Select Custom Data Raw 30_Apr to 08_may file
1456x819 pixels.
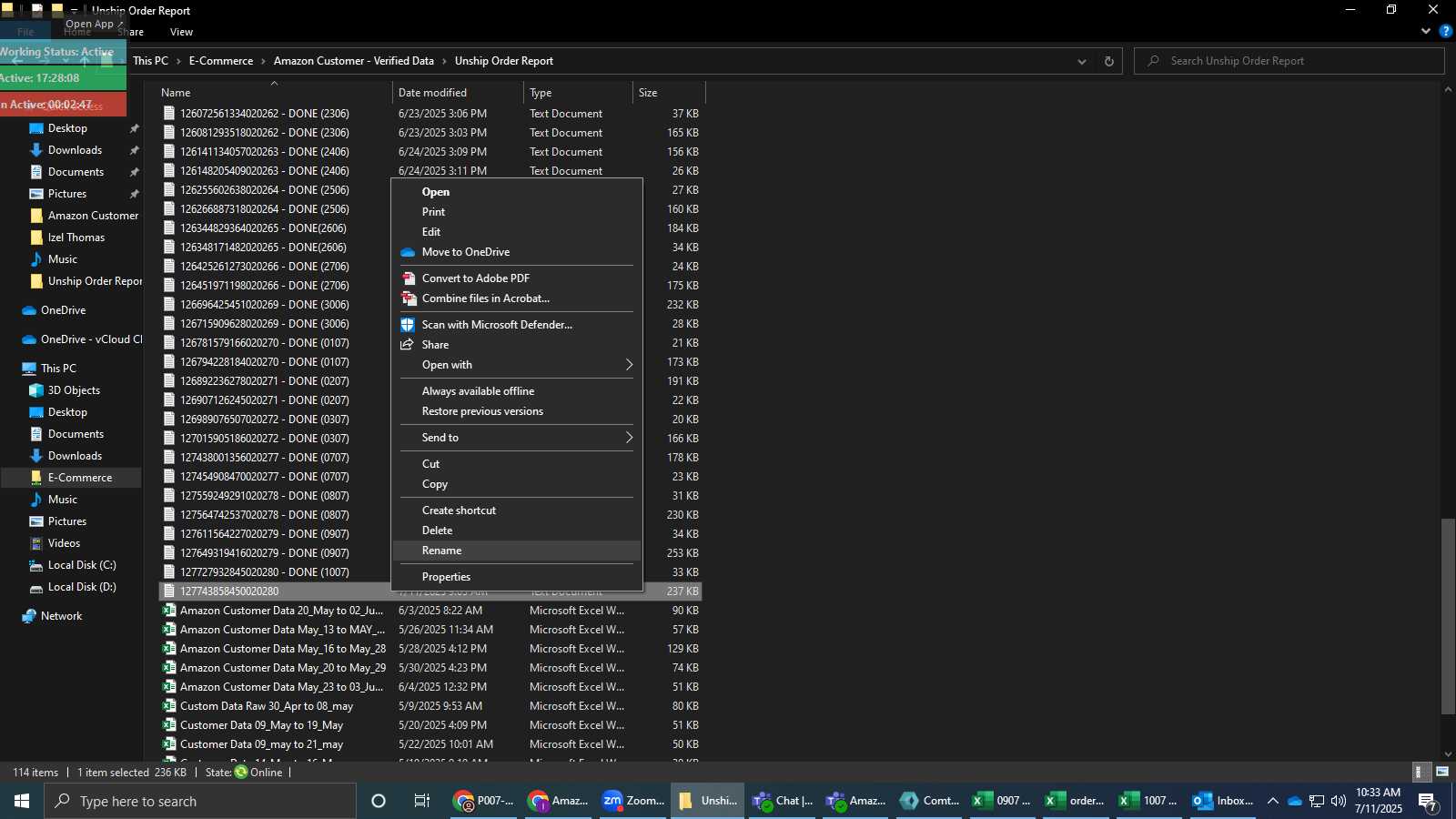[267, 706]
